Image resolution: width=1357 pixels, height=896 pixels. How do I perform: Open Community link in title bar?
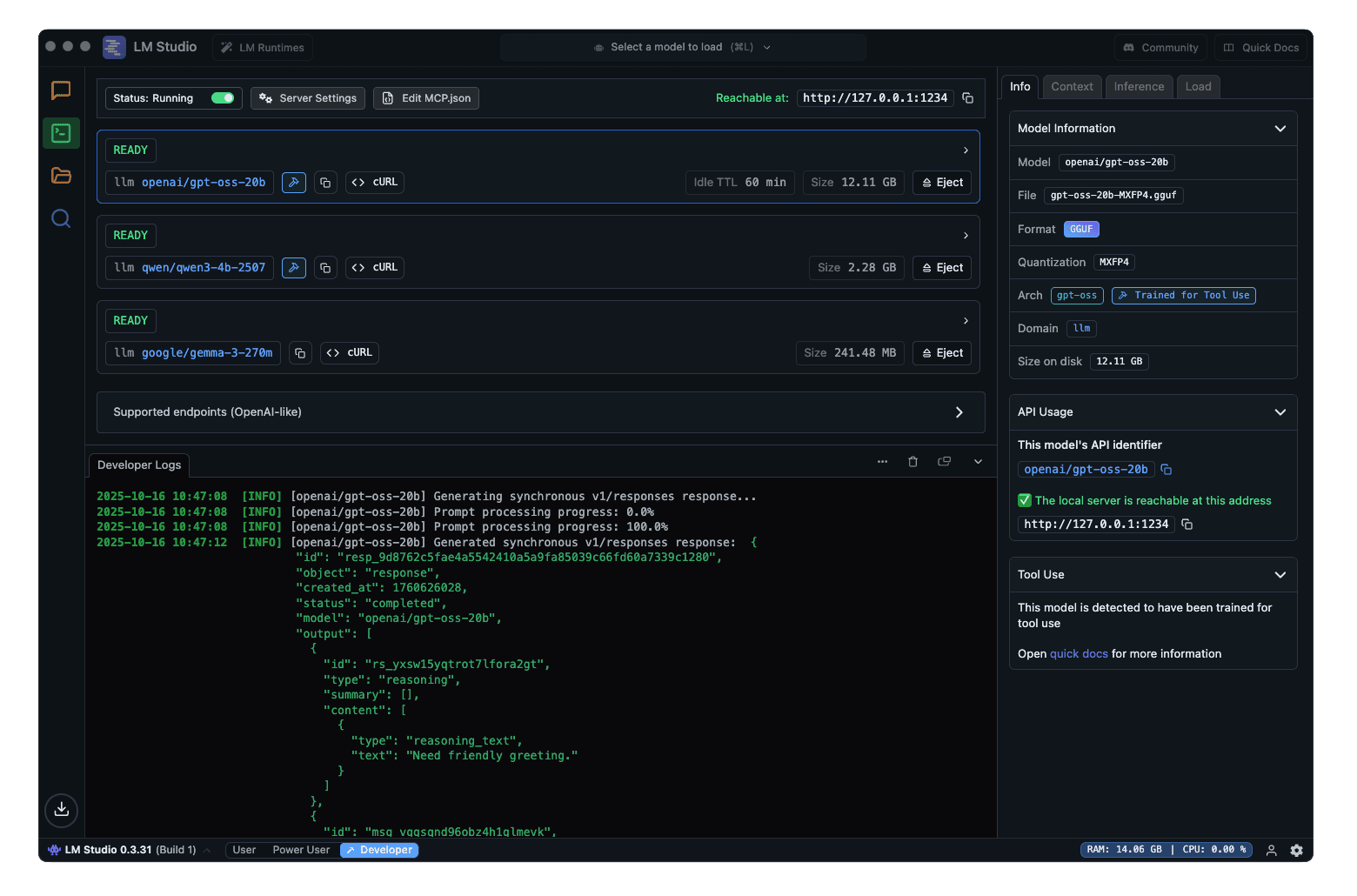click(x=1160, y=48)
